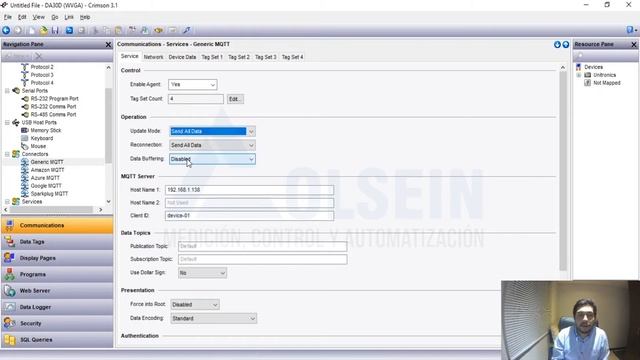Image resolution: width=640 pixels, height=360 pixels.
Task: Open the Web Server category
Action: [x=57, y=291]
